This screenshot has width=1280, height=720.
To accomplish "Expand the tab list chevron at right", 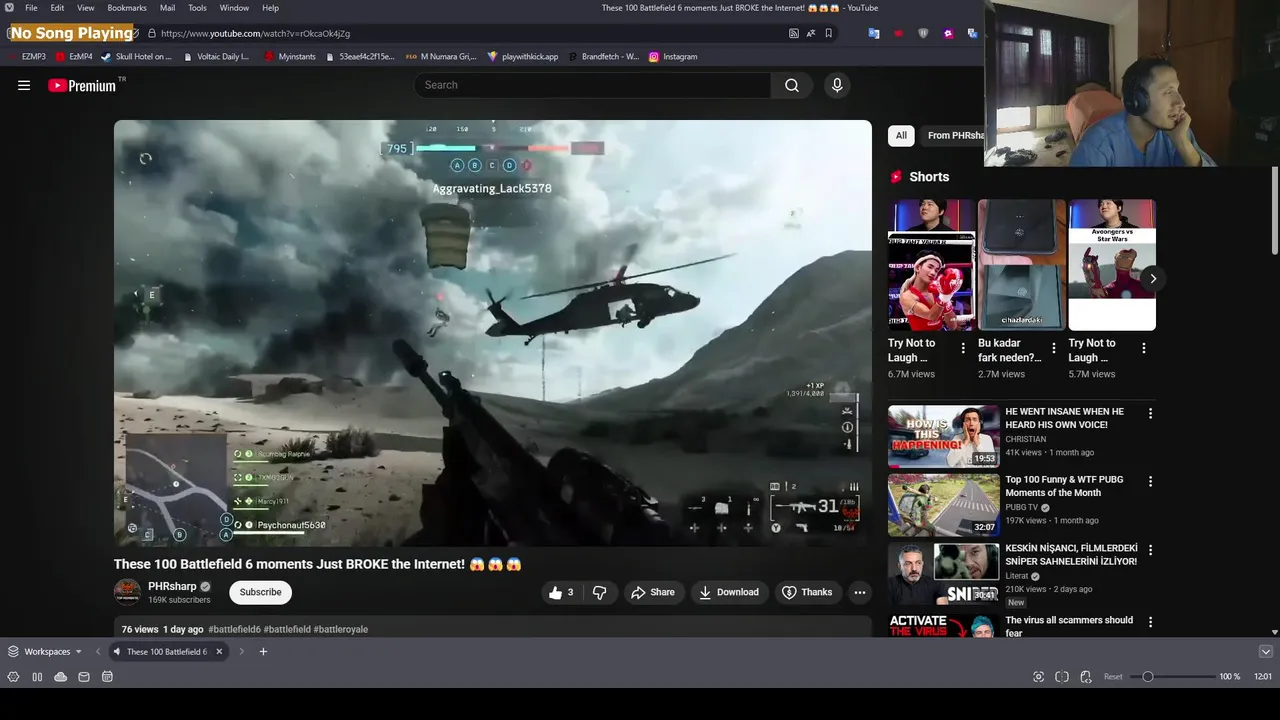I will [1265, 652].
